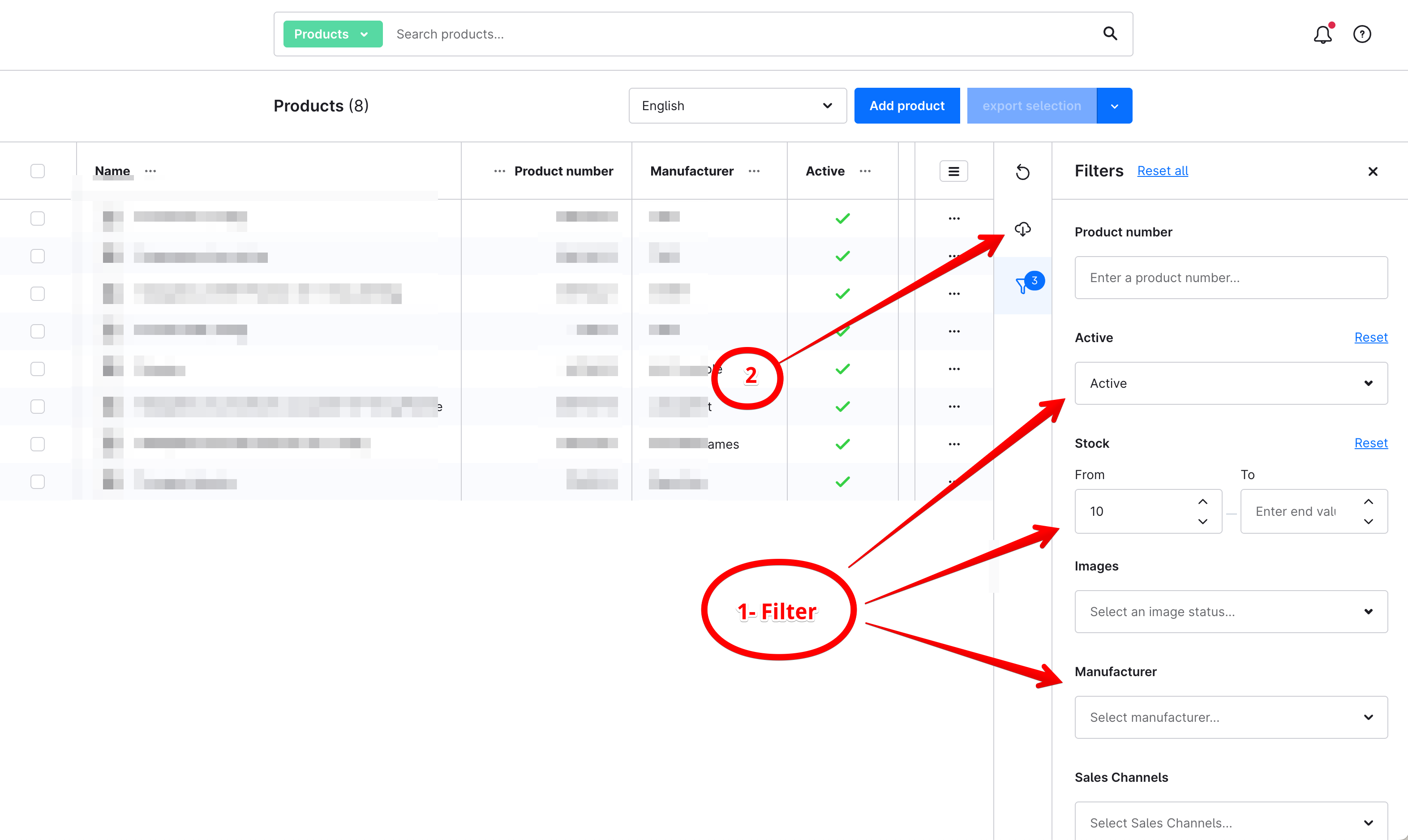This screenshot has width=1408, height=840.
Task: Sort by Product number column header
Action: [x=563, y=171]
